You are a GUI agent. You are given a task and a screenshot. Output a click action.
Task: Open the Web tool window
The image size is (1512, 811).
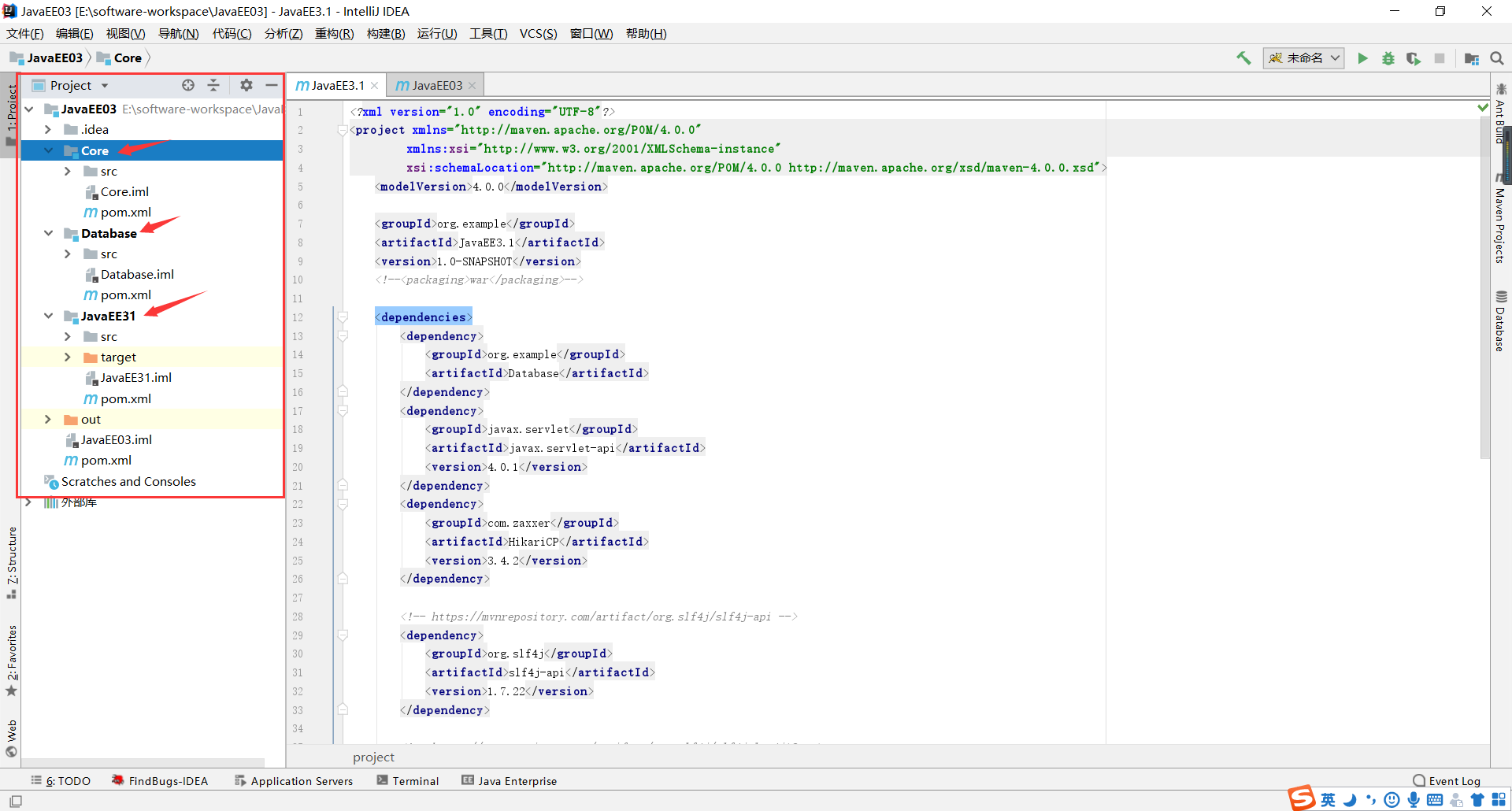click(x=12, y=738)
